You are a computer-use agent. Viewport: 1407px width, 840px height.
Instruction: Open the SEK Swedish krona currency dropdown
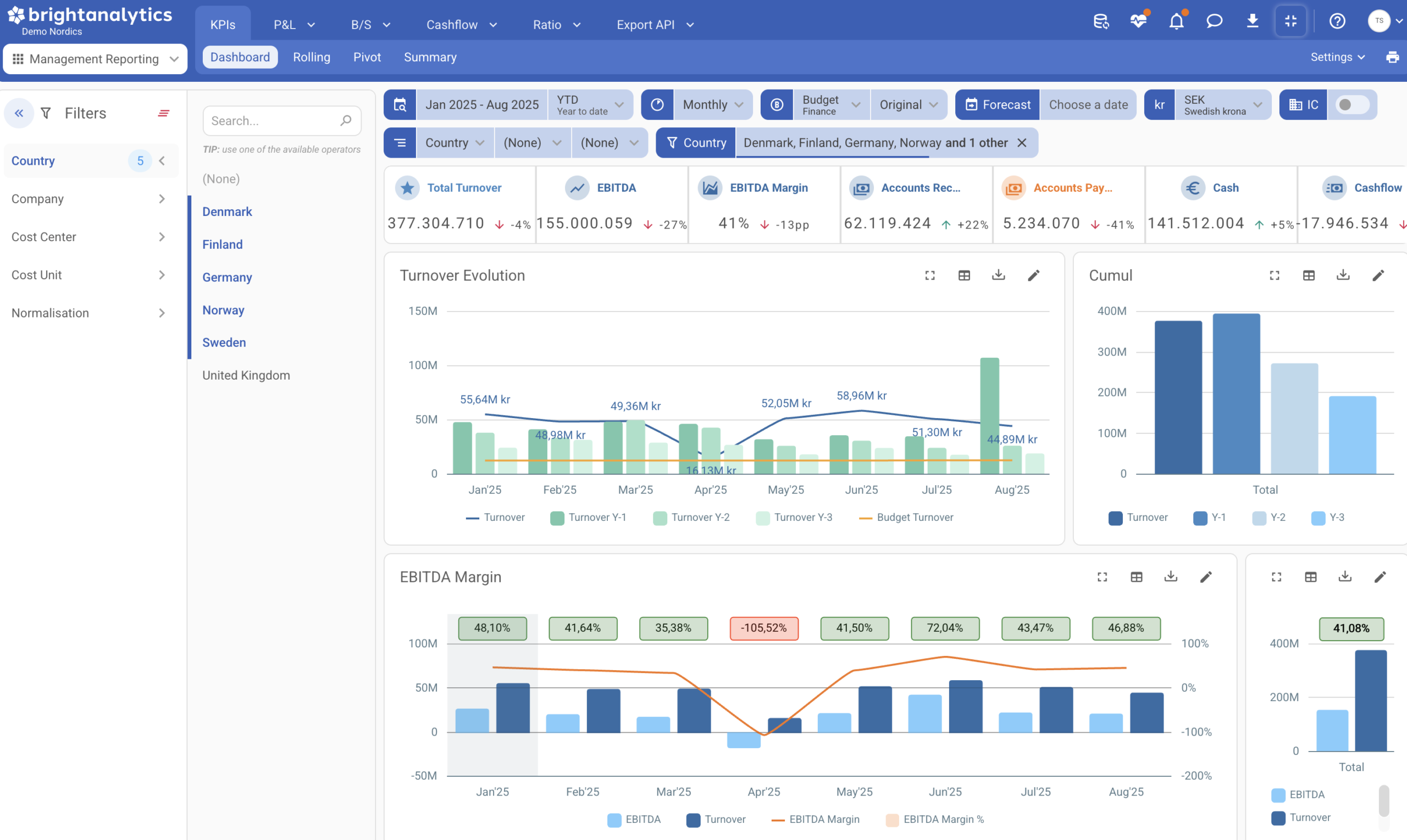pyautogui.click(x=1223, y=105)
